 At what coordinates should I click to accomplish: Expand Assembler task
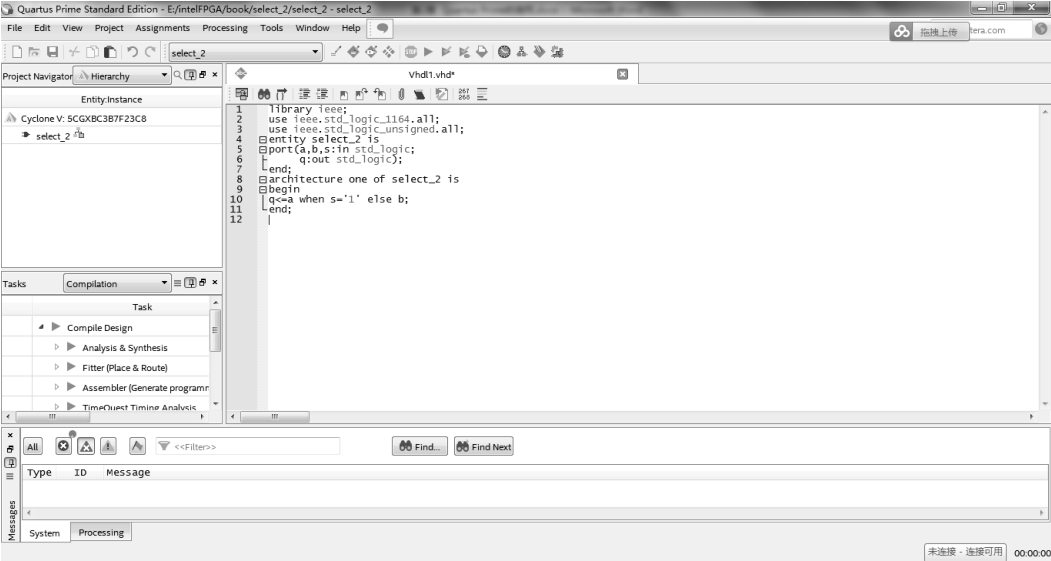tap(57, 387)
